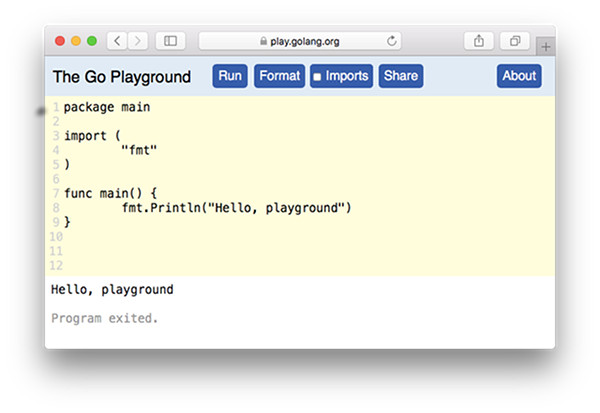Image resolution: width=600 pixels, height=413 pixels.
Task: Click the lock icon beside play.golang.org
Action: coord(264,42)
